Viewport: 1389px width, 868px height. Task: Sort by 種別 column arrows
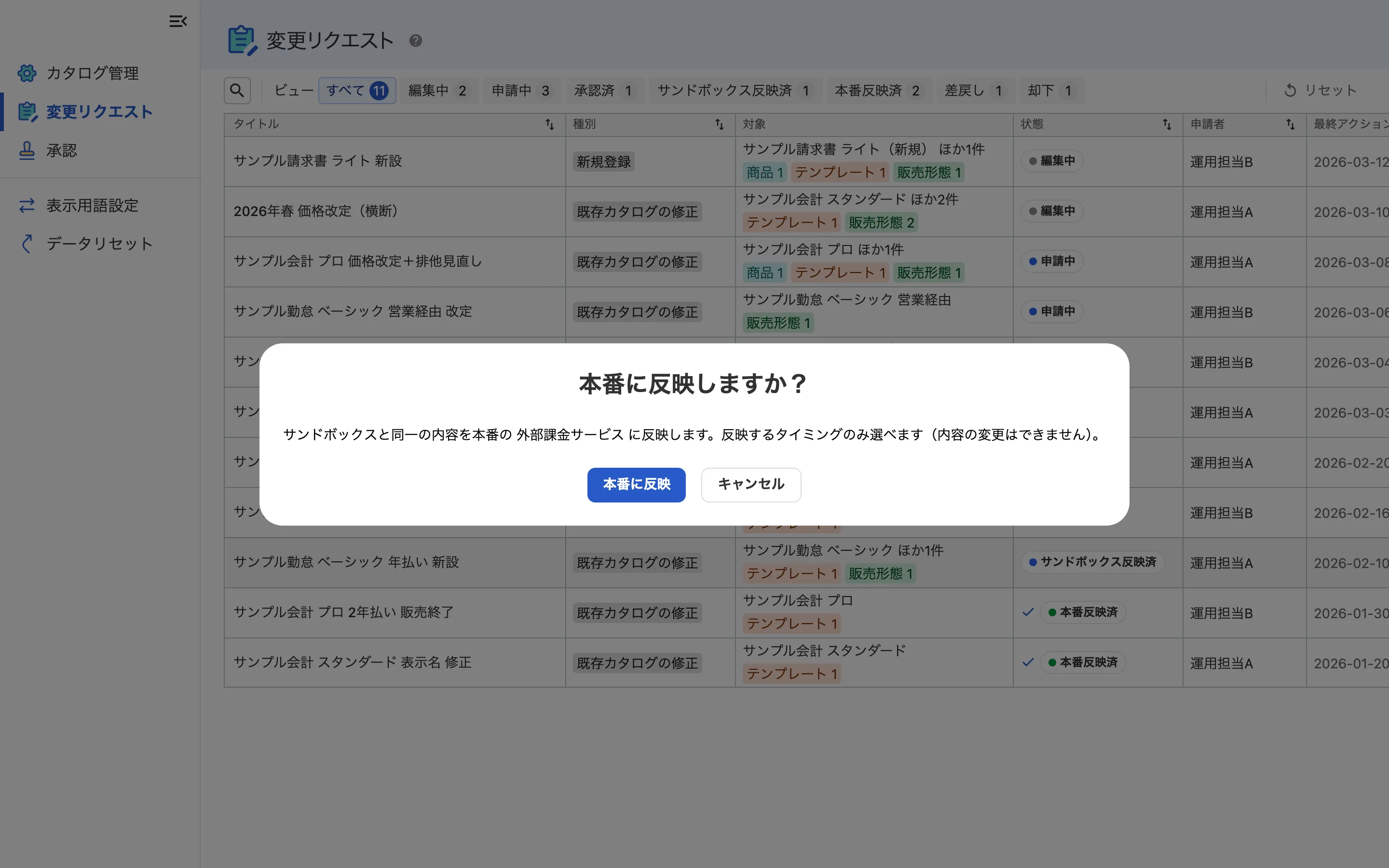tap(719, 124)
